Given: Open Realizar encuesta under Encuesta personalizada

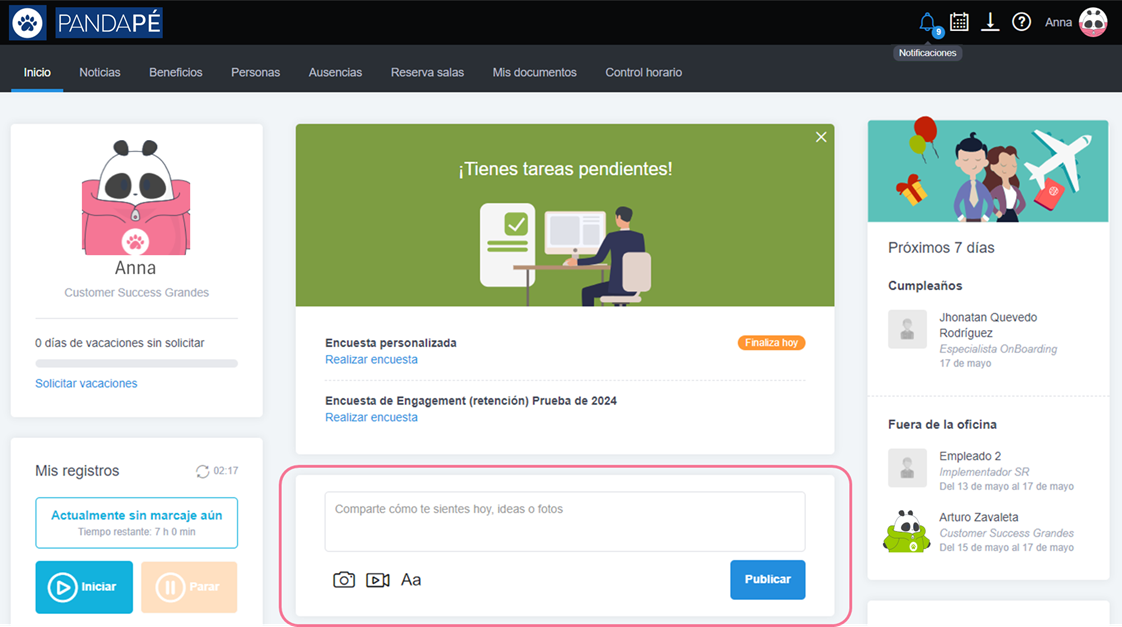Looking at the screenshot, I should 371,360.
